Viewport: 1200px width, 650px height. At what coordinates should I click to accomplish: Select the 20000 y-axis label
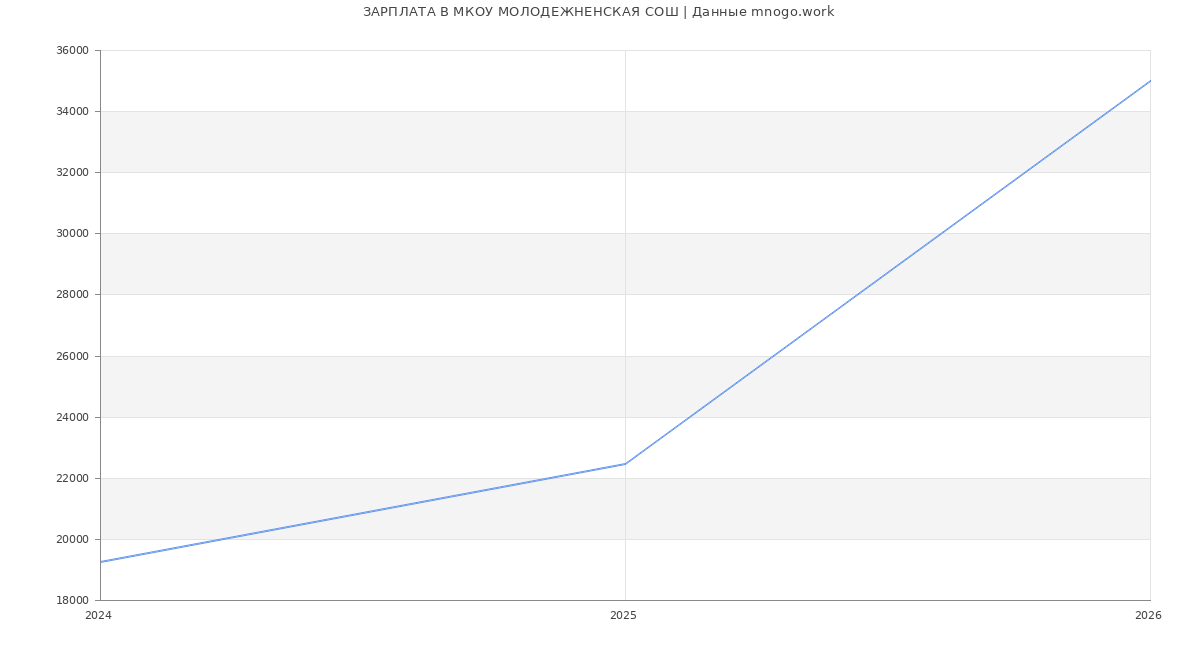pos(72,540)
